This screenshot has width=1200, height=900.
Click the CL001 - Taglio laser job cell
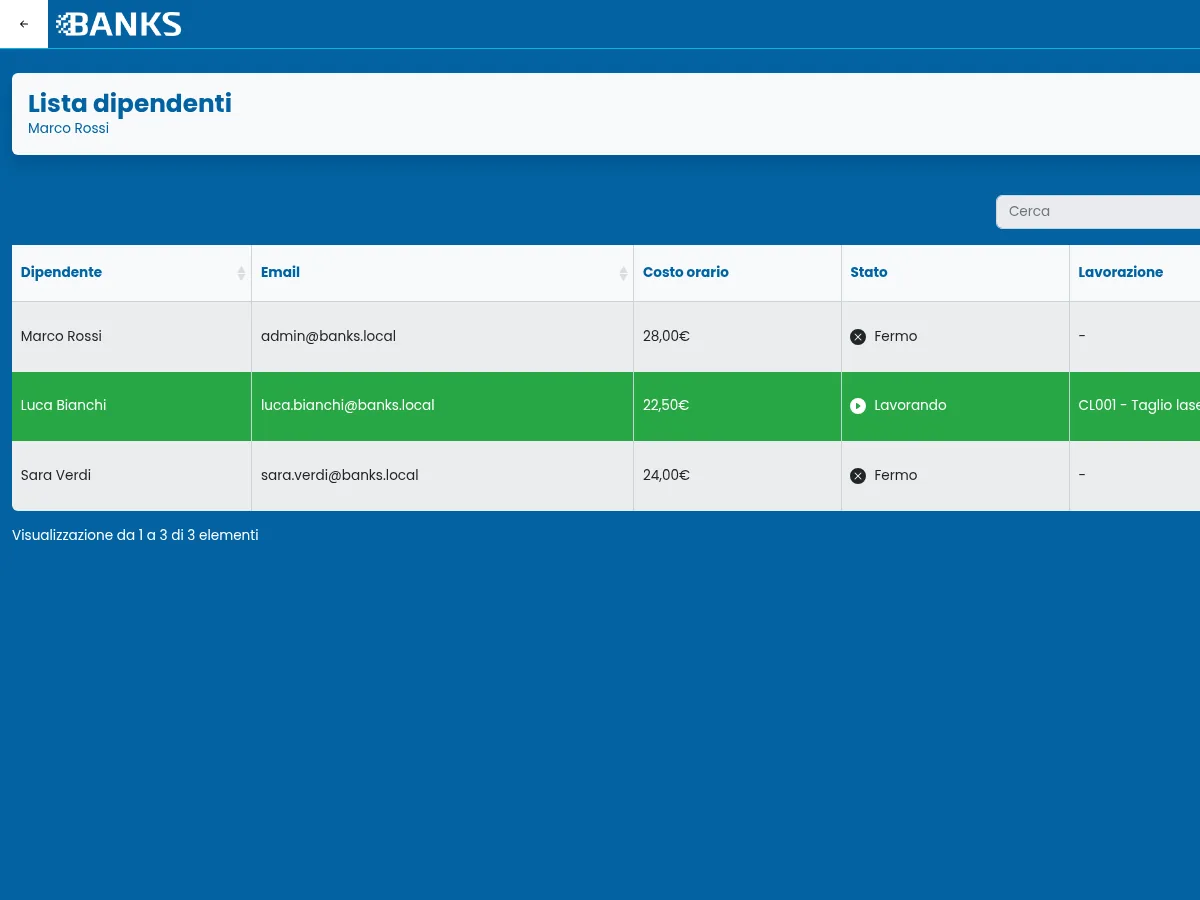click(1135, 406)
